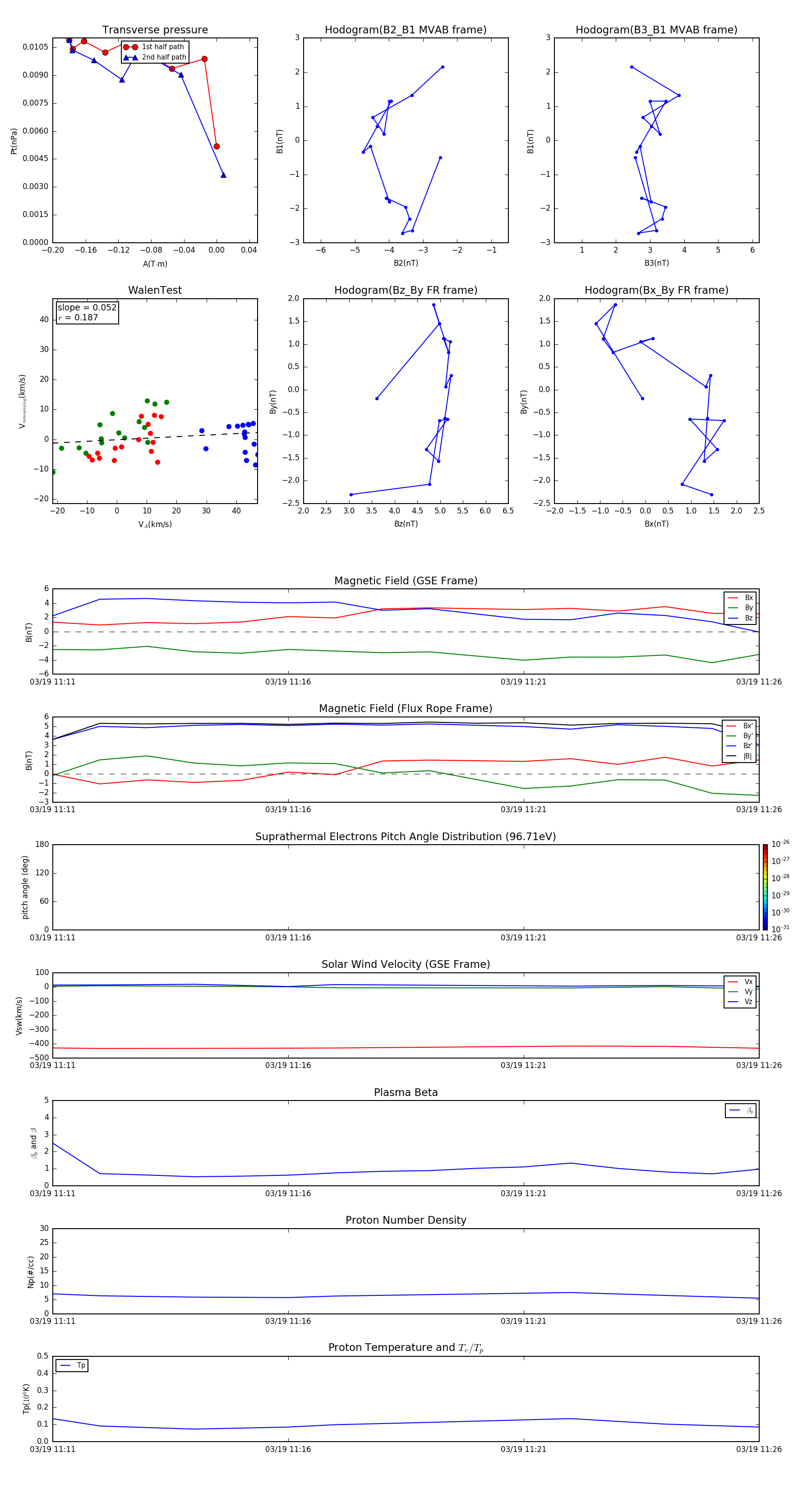The height and width of the screenshot is (1489, 812).
Task: Click the '2nd half path' legend entry
Action: (x=156, y=57)
